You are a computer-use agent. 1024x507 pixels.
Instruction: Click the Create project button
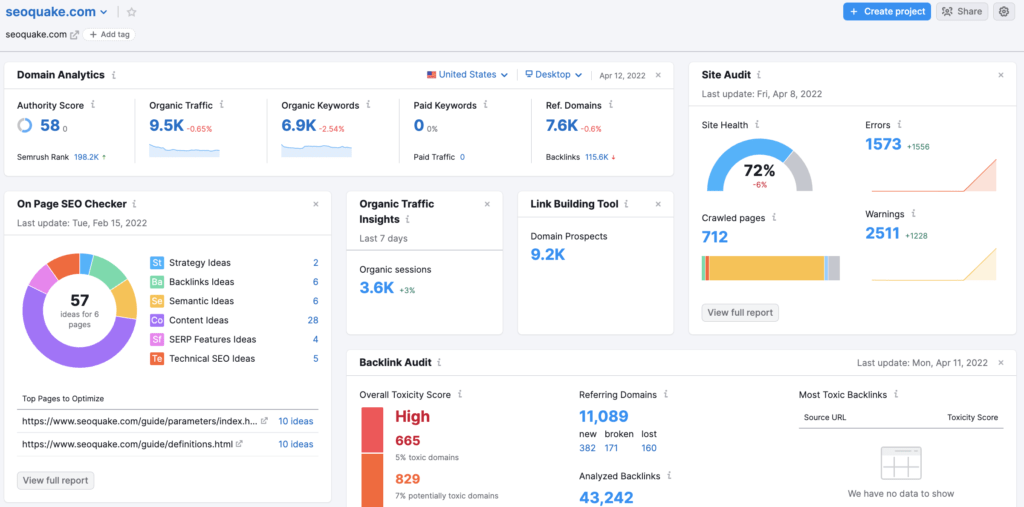pyautogui.click(x=886, y=12)
